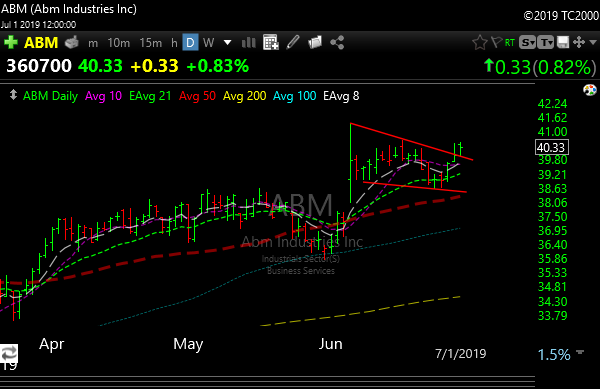Image resolution: width=600 pixels, height=389 pixels.
Task: Click the keyboard symbol-entry icon beside ABM
Action: point(72,42)
